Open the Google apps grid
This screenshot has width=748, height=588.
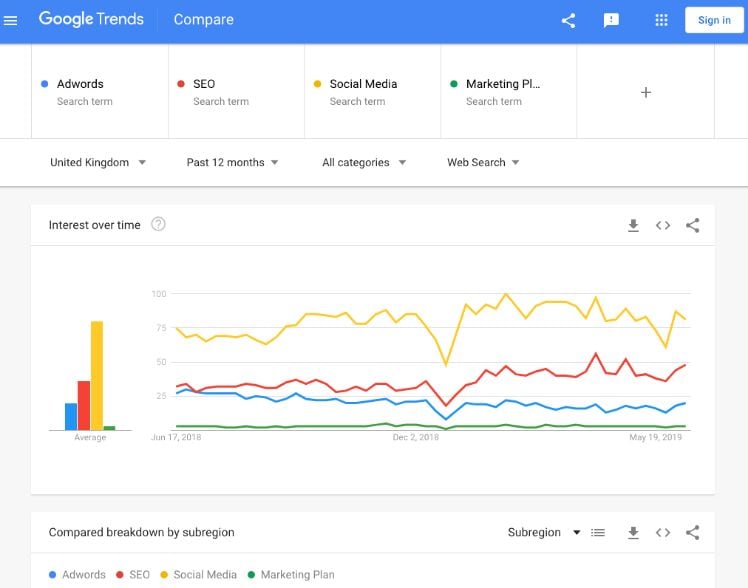pyautogui.click(x=661, y=20)
